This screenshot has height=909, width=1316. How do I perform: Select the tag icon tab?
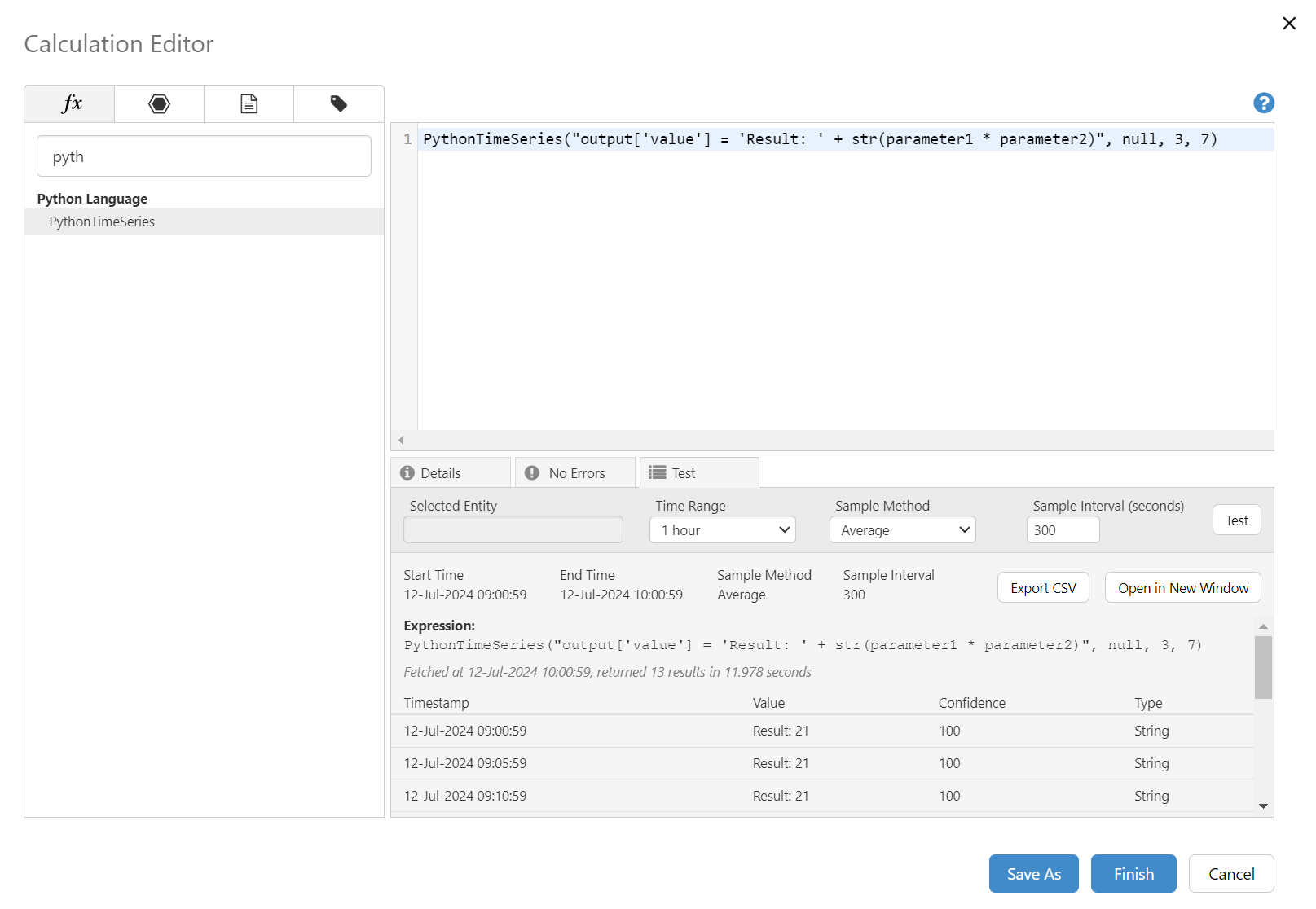(338, 103)
